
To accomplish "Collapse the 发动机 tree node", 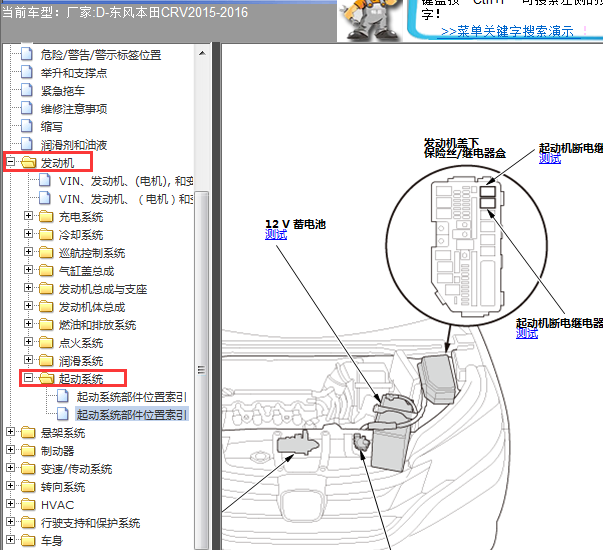I will pyautogui.click(x=10, y=162).
